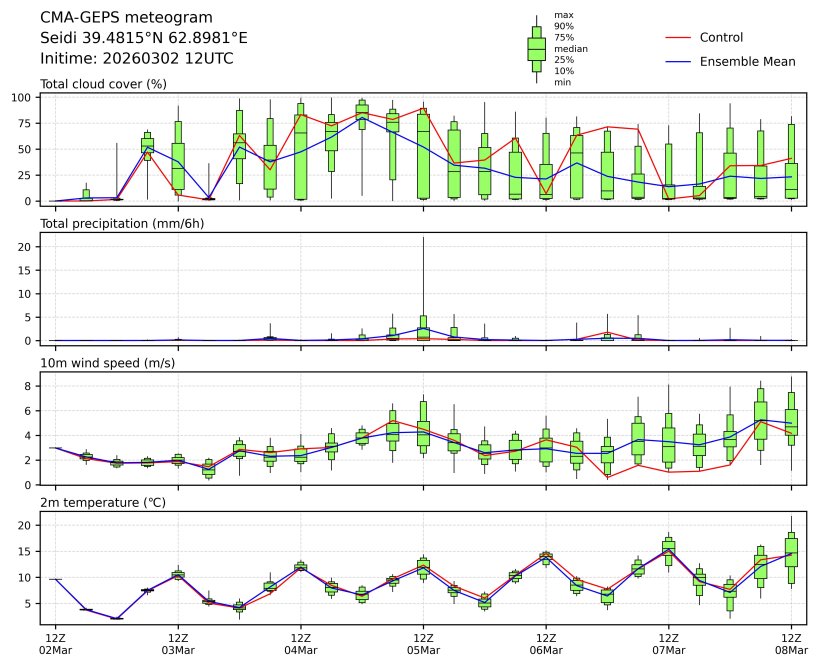Click the 12Z 02Mar time axis label
The width and height of the screenshot is (819, 667).
pos(55,643)
